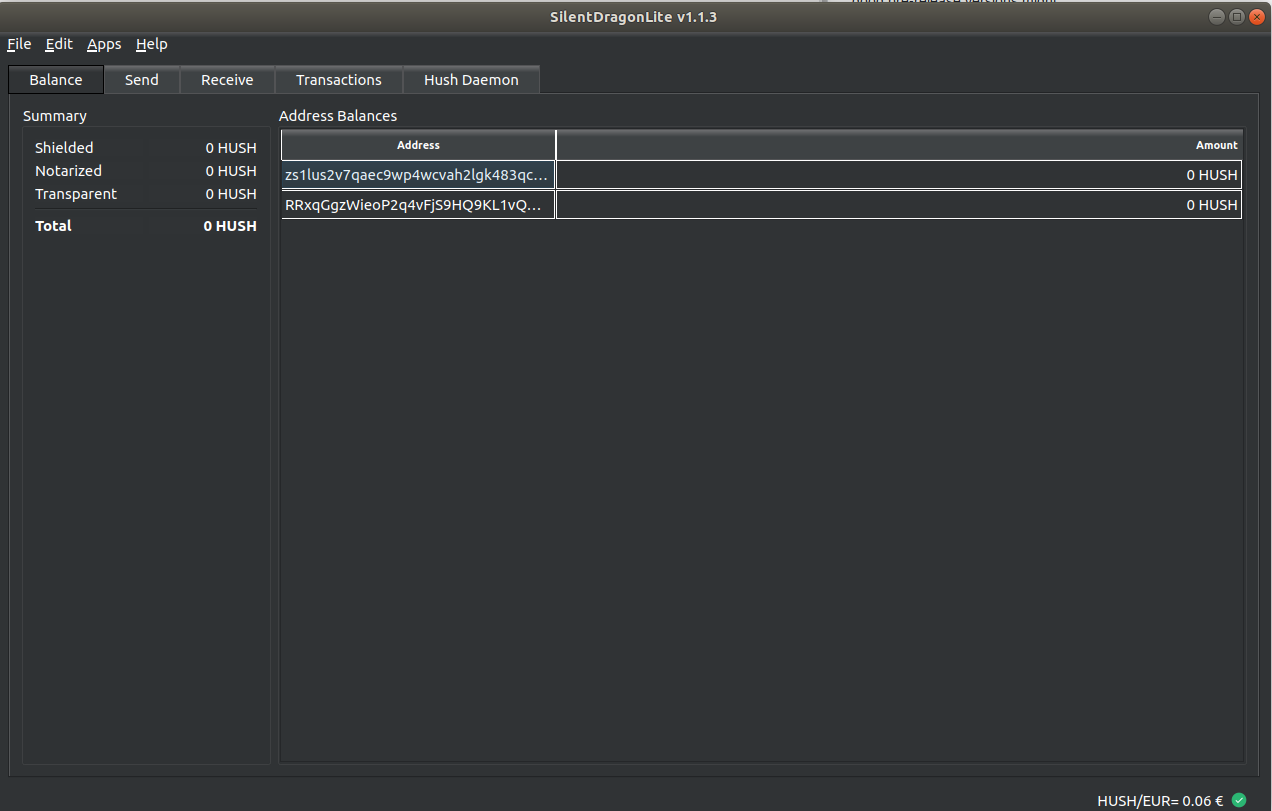This screenshot has height=811, width=1272.
Task: Close the SilentDragonLite window
Action: coord(1257,17)
